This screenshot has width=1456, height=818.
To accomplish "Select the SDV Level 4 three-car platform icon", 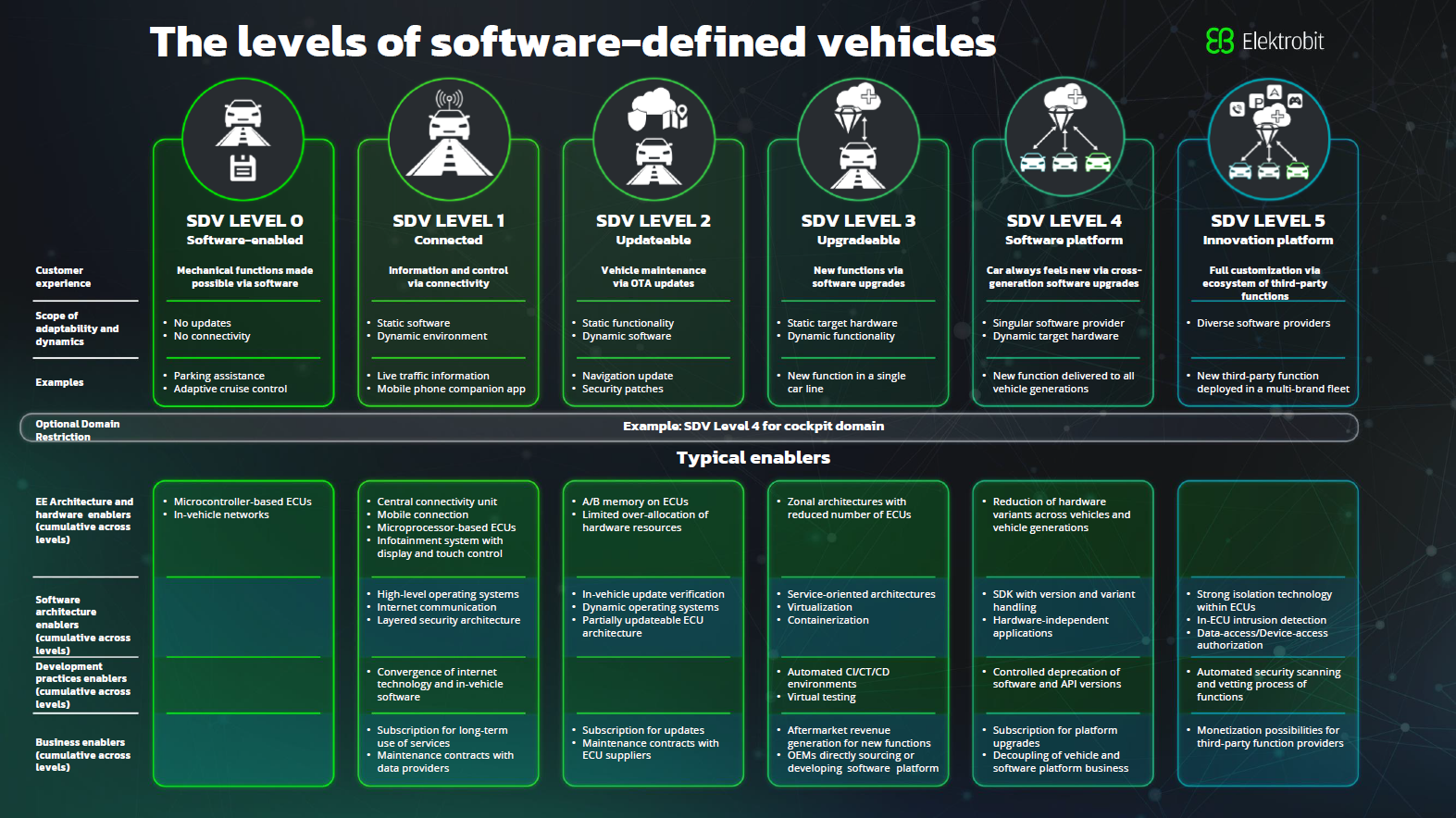I will [x=1064, y=139].
